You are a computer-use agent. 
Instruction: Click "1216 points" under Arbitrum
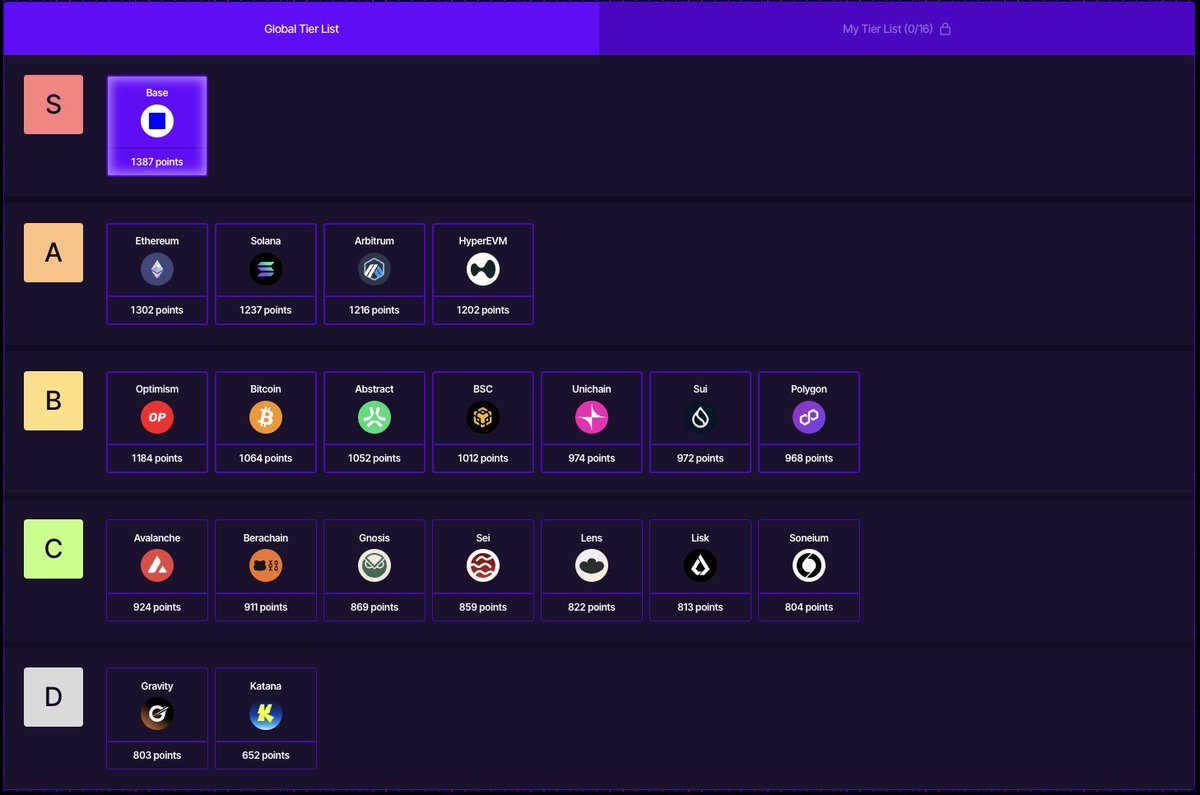[374, 310]
